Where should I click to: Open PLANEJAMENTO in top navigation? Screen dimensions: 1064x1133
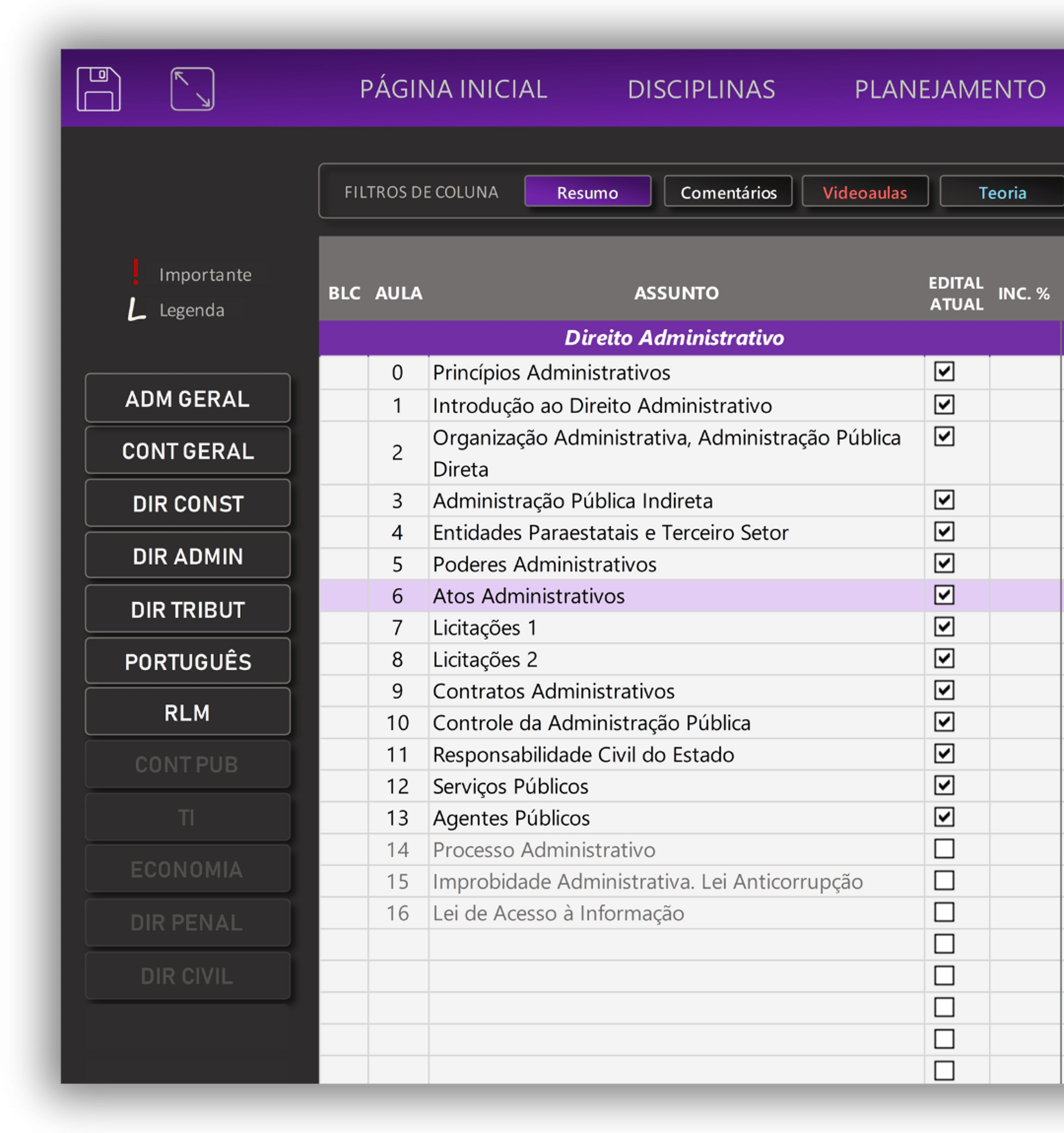click(x=949, y=89)
